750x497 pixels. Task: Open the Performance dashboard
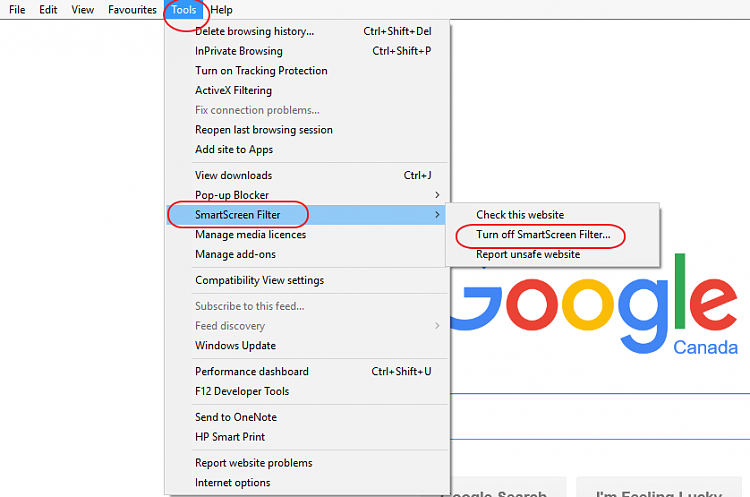coord(306,371)
